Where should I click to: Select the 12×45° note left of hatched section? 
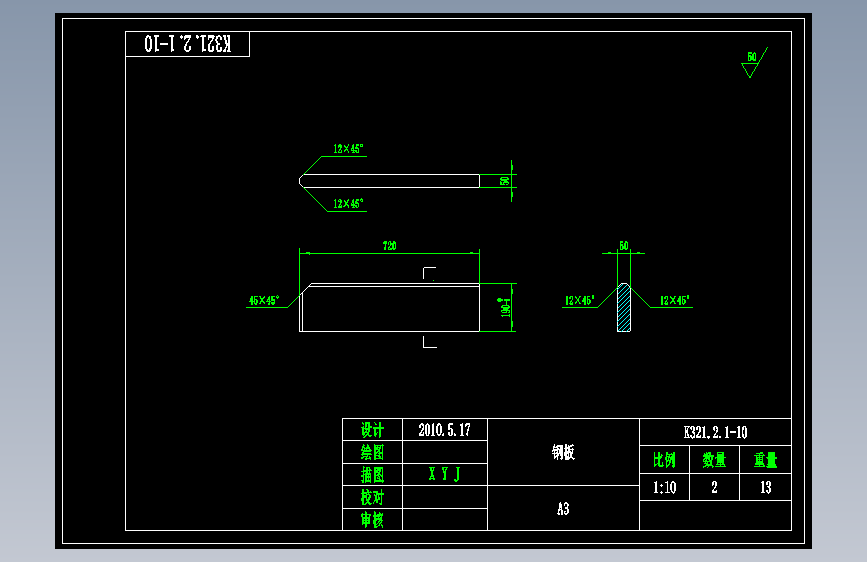point(579,300)
